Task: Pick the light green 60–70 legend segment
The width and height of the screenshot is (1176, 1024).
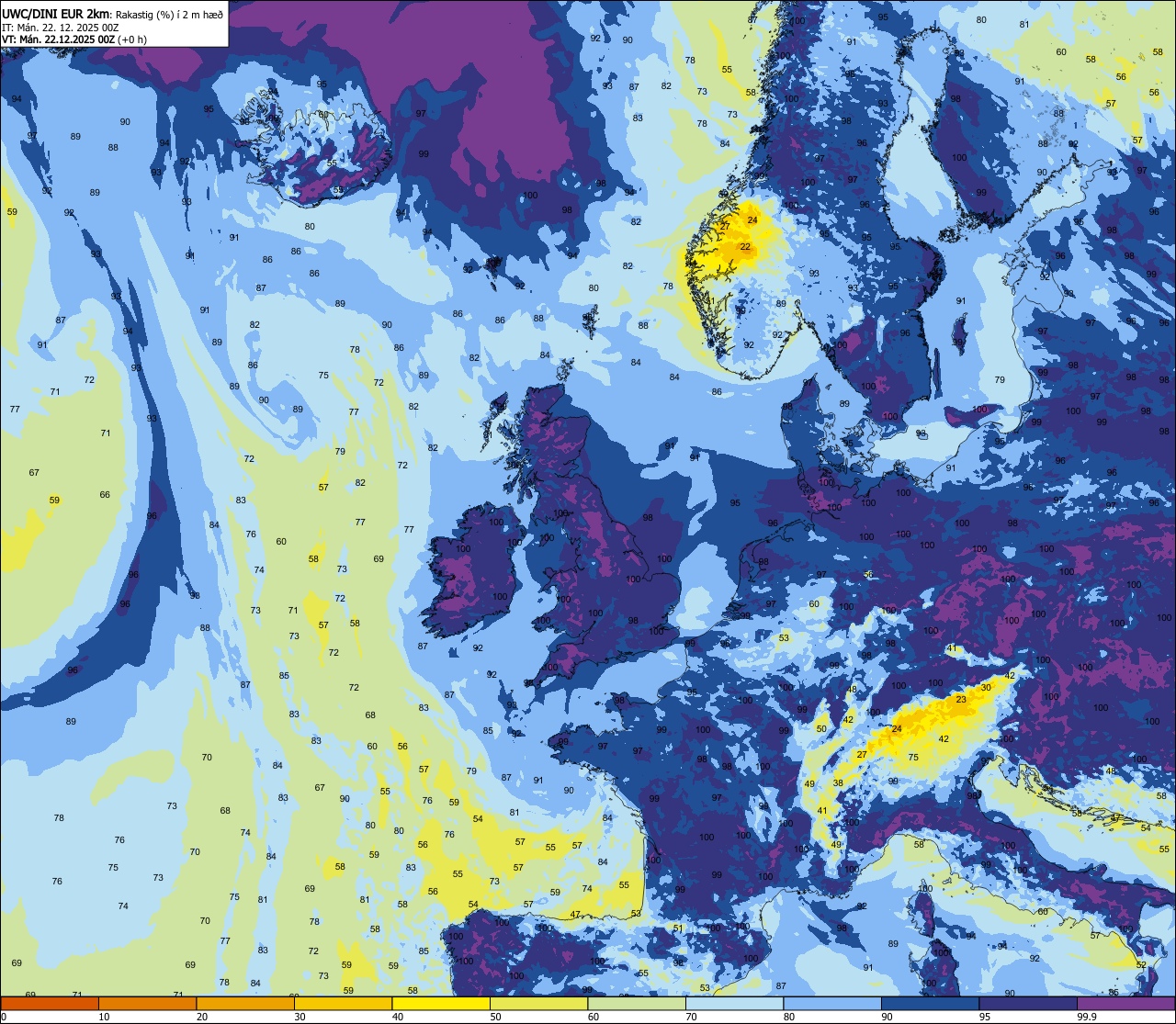Action: pos(637,1003)
